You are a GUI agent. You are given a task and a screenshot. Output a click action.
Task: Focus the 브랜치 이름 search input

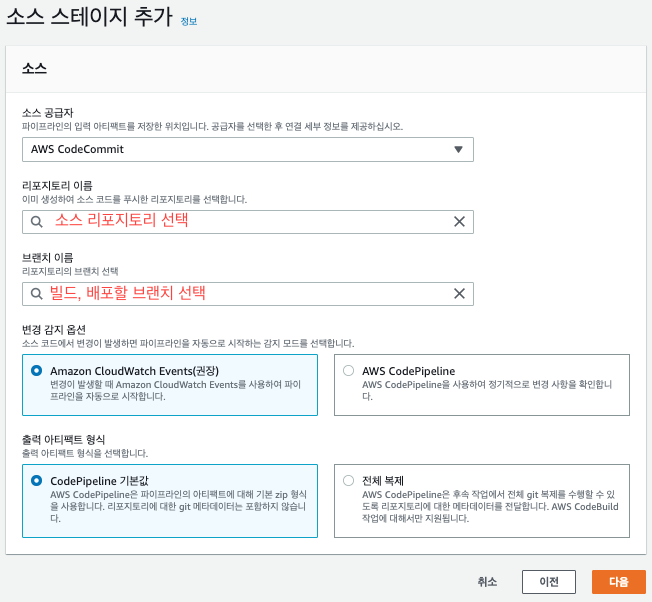pyautogui.click(x=248, y=294)
